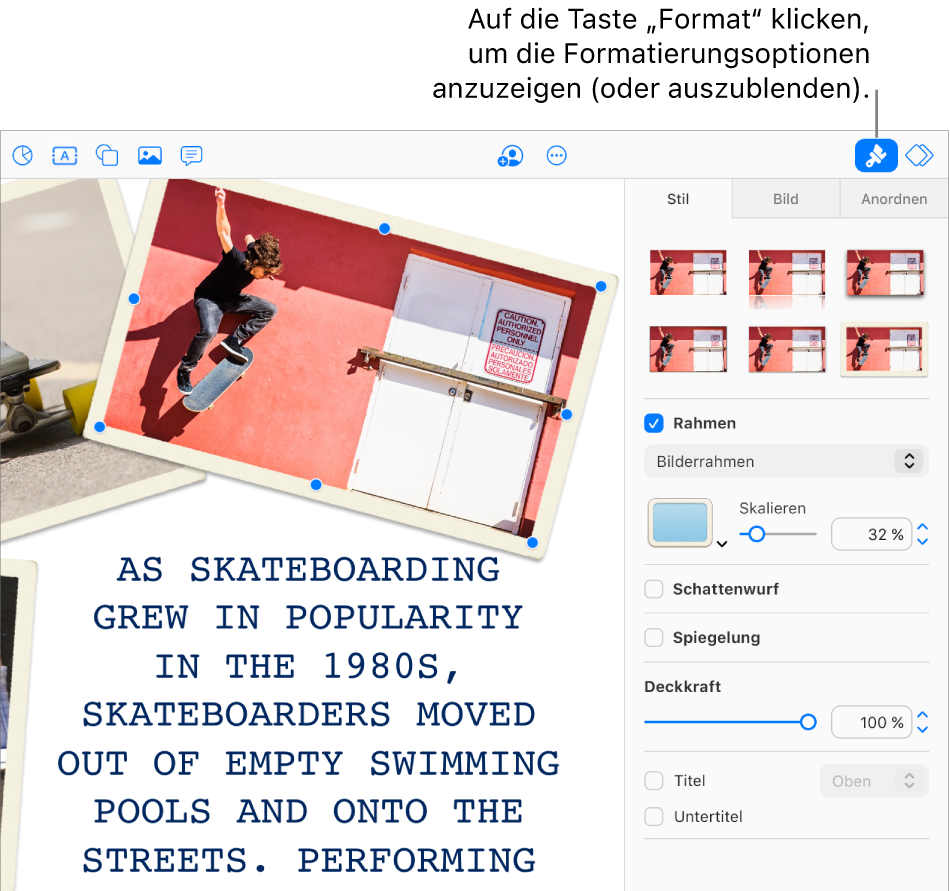Open the Shape insert tool

(107, 156)
